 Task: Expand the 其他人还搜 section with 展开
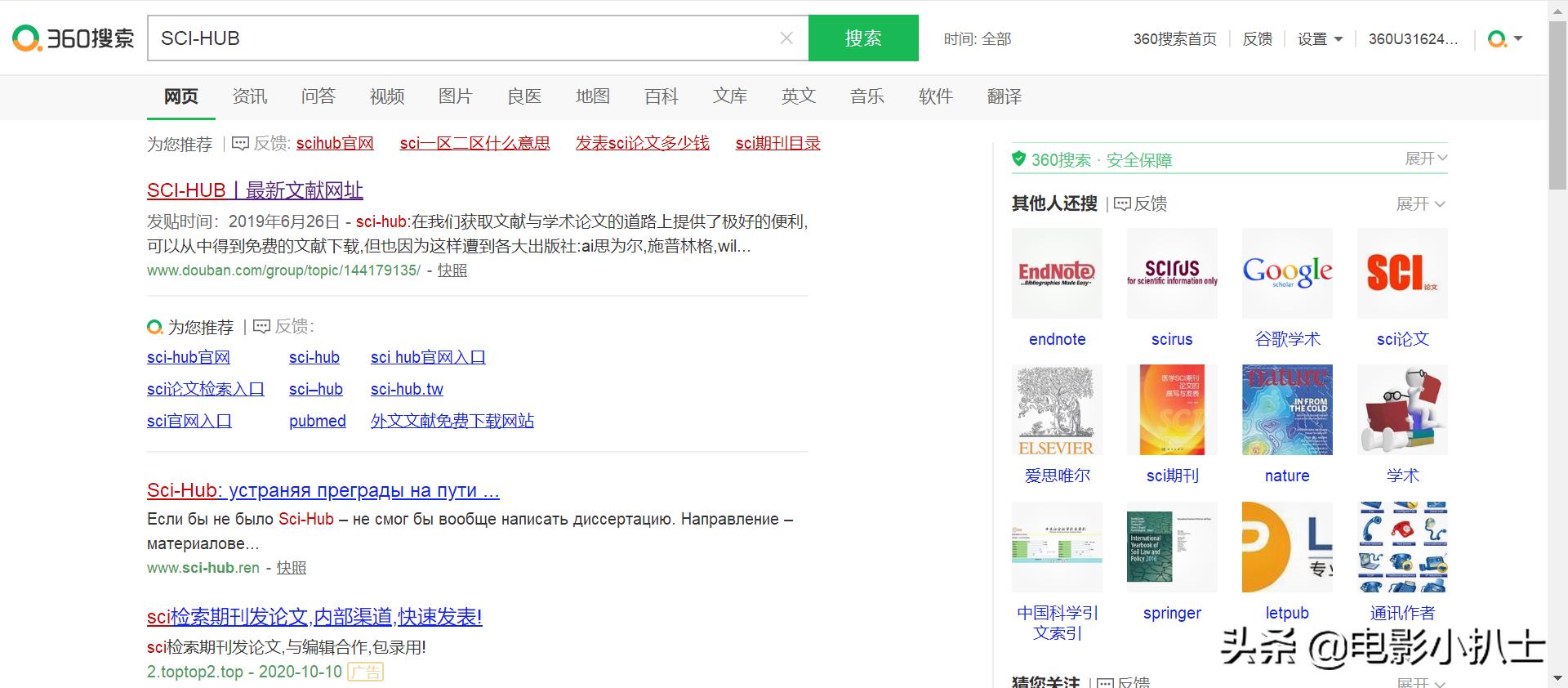(1421, 203)
